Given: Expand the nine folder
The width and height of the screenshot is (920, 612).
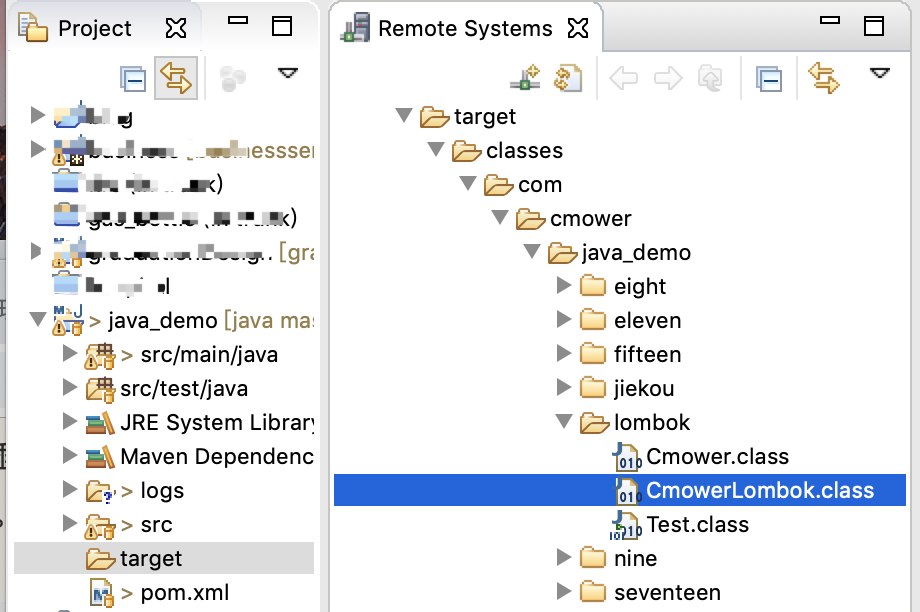Looking at the screenshot, I should 564,557.
